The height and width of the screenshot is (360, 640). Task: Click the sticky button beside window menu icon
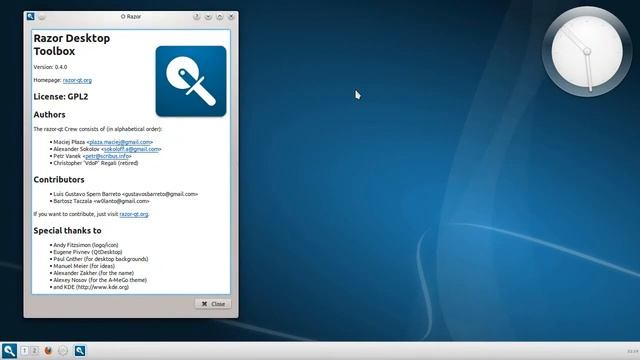42,17
